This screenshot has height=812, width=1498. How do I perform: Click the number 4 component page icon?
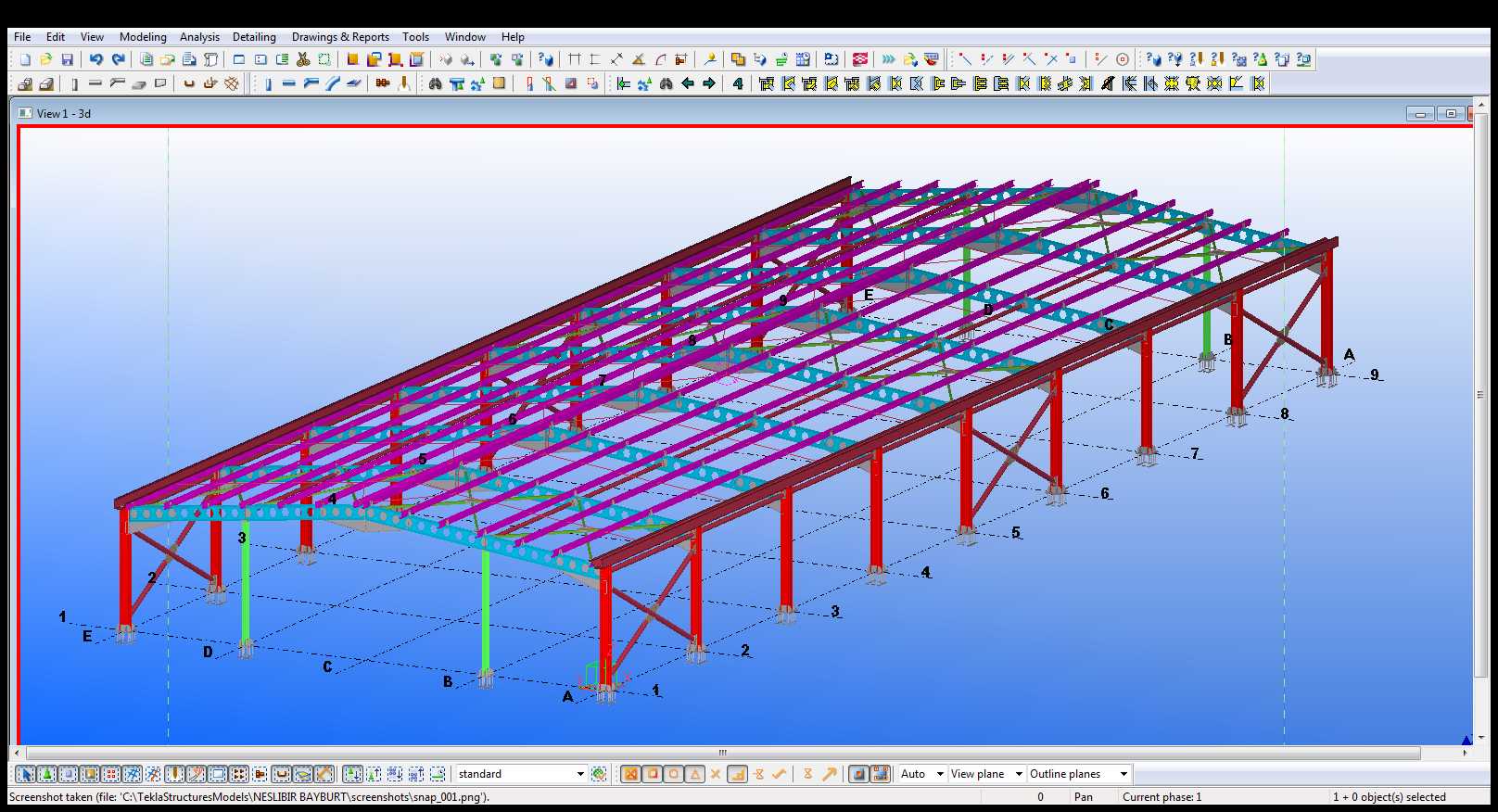738,83
